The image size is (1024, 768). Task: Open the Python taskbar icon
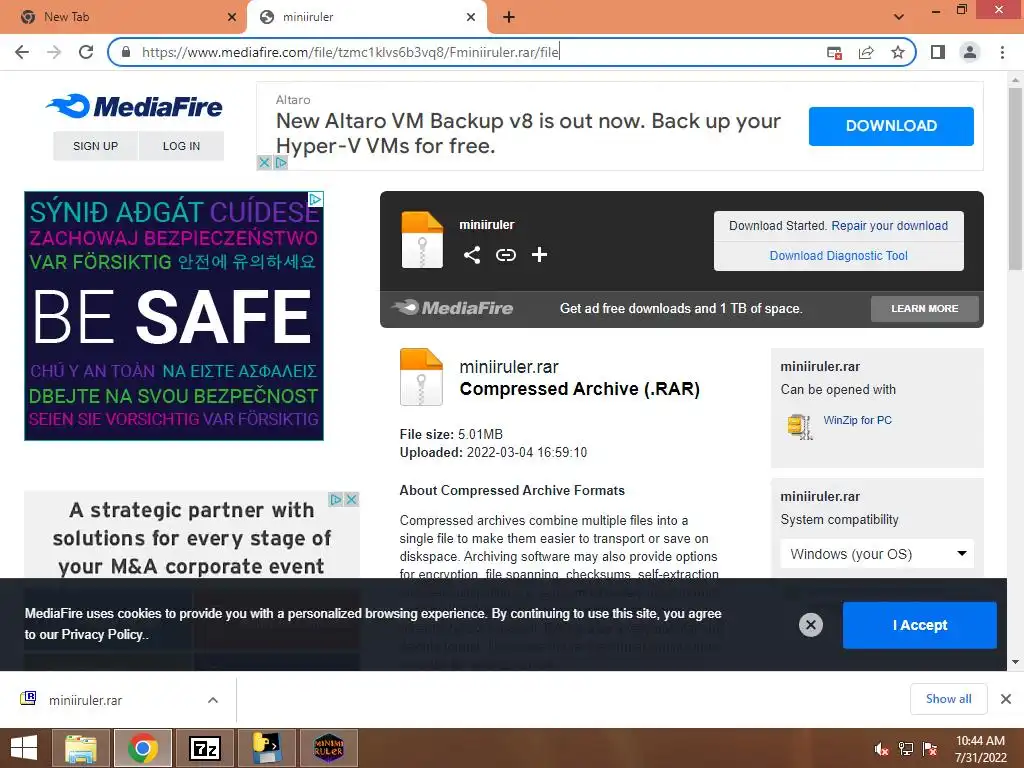point(266,748)
